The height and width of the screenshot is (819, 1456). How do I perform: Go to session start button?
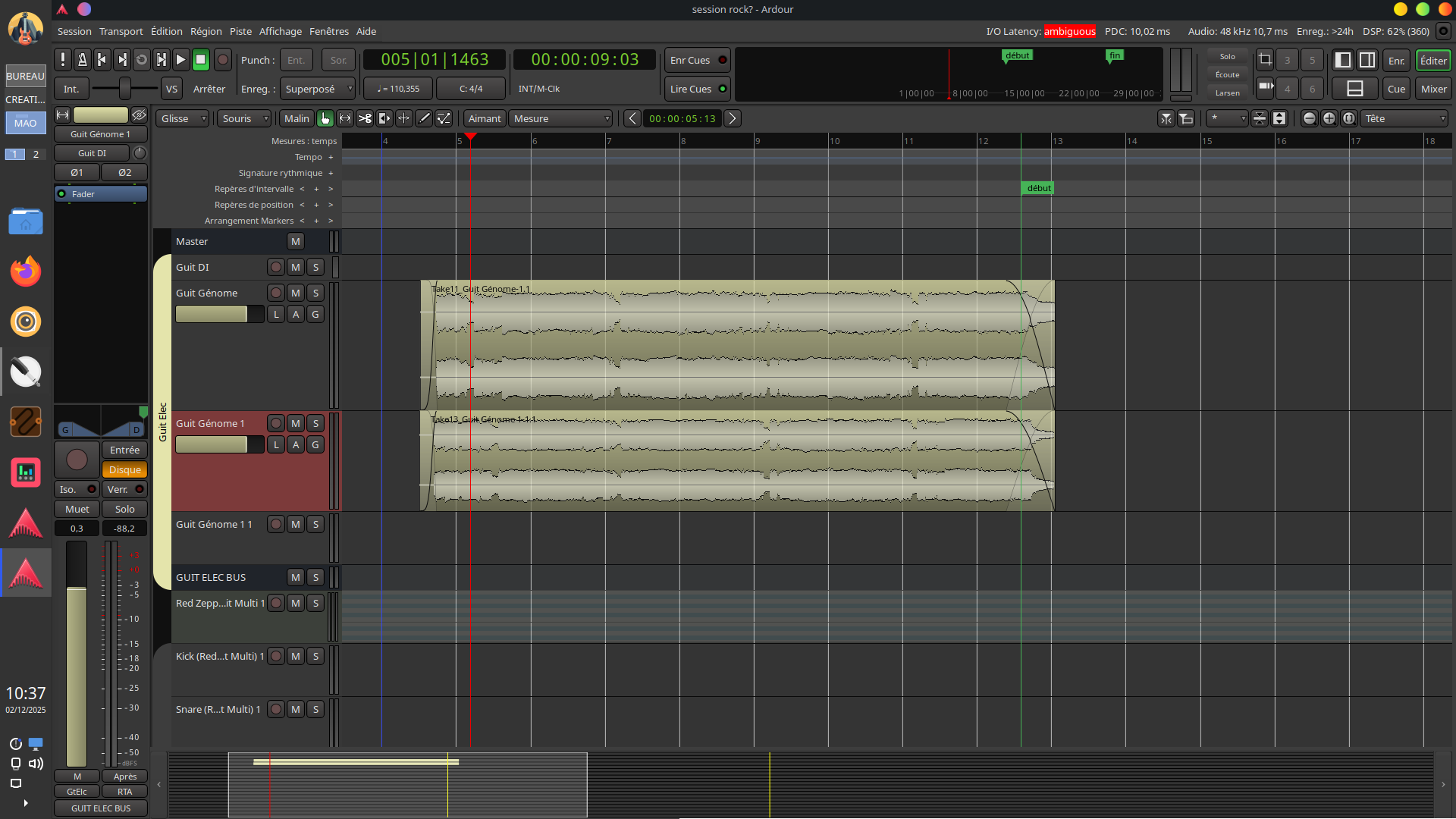click(x=102, y=60)
